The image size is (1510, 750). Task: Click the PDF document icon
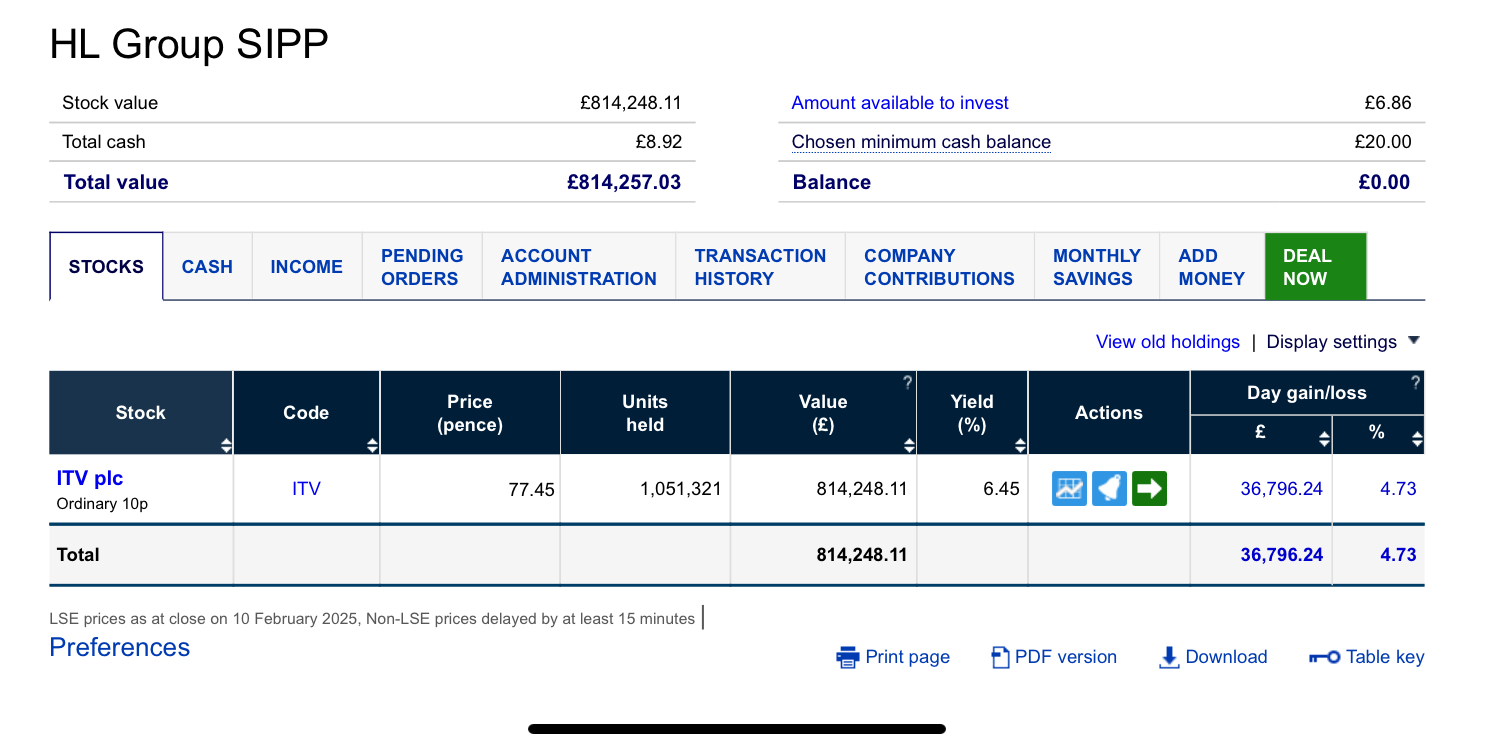tap(1000, 657)
